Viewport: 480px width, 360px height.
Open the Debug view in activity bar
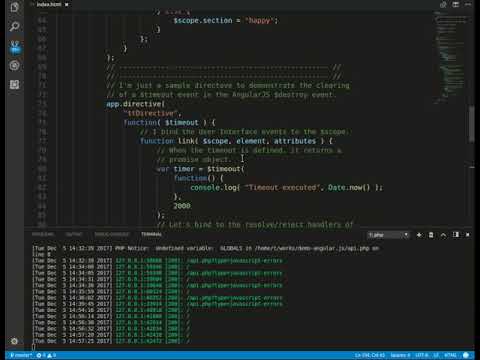(x=14, y=66)
